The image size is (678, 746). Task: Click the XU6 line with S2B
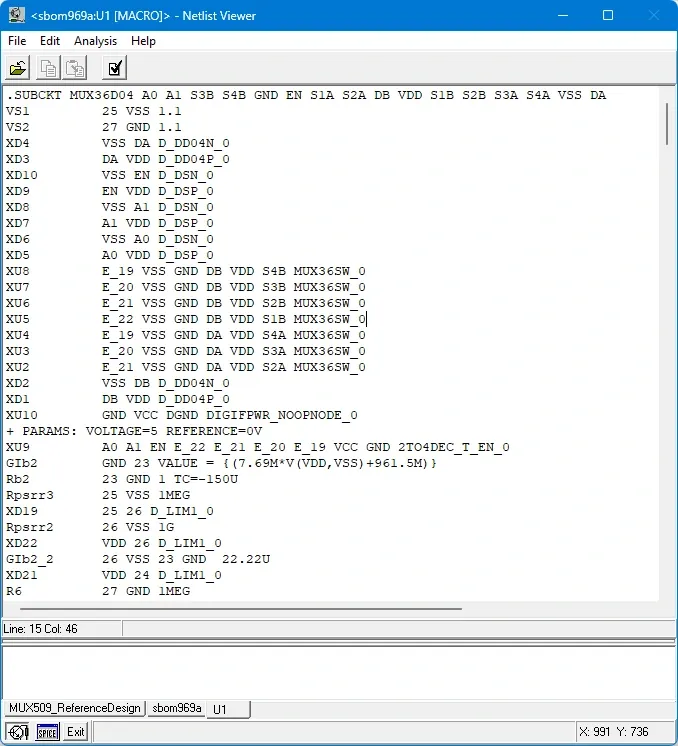(186, 303)
